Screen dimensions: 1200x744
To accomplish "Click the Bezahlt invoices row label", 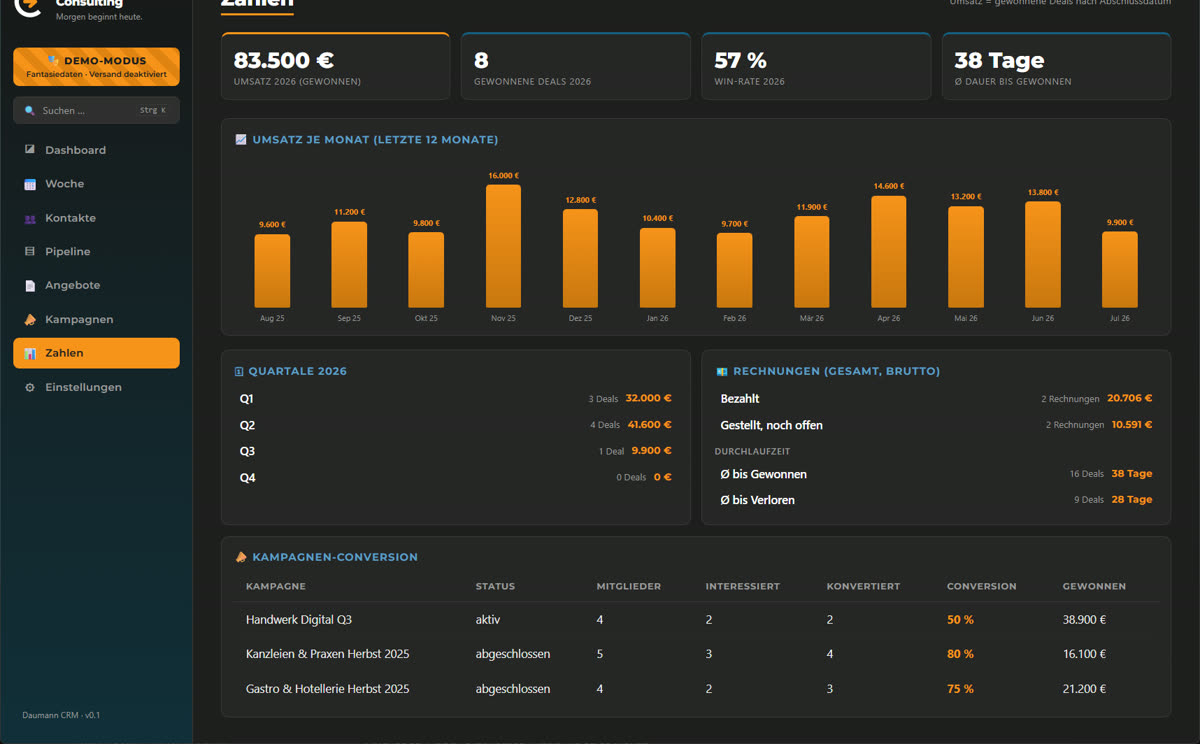I will pos(741,399).
